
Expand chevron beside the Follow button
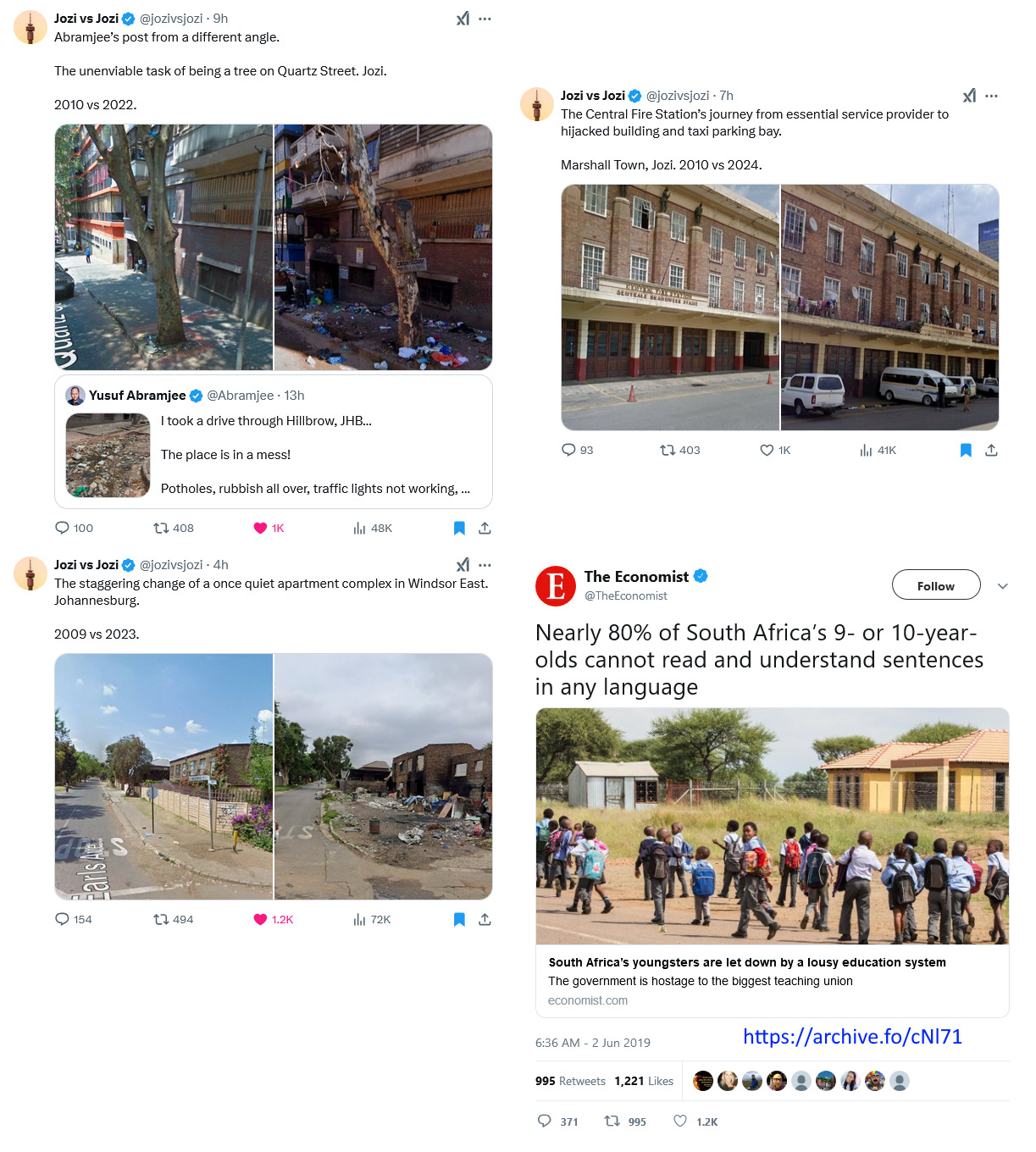pyautogui.click(x=1003, y=586)
